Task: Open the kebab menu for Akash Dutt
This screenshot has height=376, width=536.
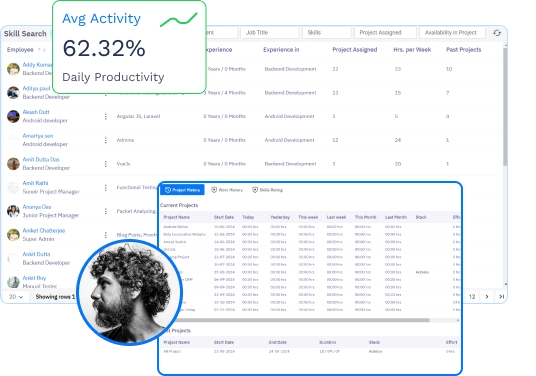Action: [105, 117]
